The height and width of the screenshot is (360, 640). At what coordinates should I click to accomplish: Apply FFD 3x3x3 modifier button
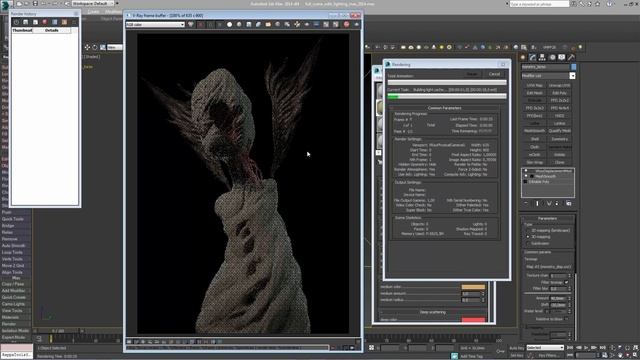click(x=534, y=108)
